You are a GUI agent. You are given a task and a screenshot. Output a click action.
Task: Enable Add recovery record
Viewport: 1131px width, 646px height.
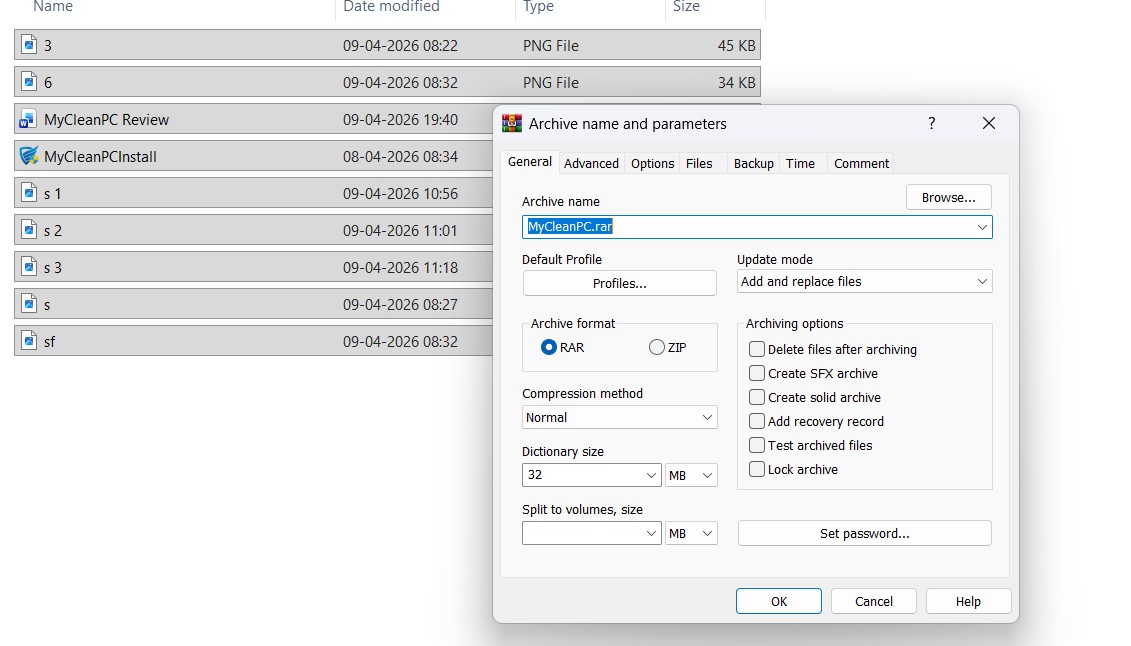pyautogui.click(x=757, y=421)
